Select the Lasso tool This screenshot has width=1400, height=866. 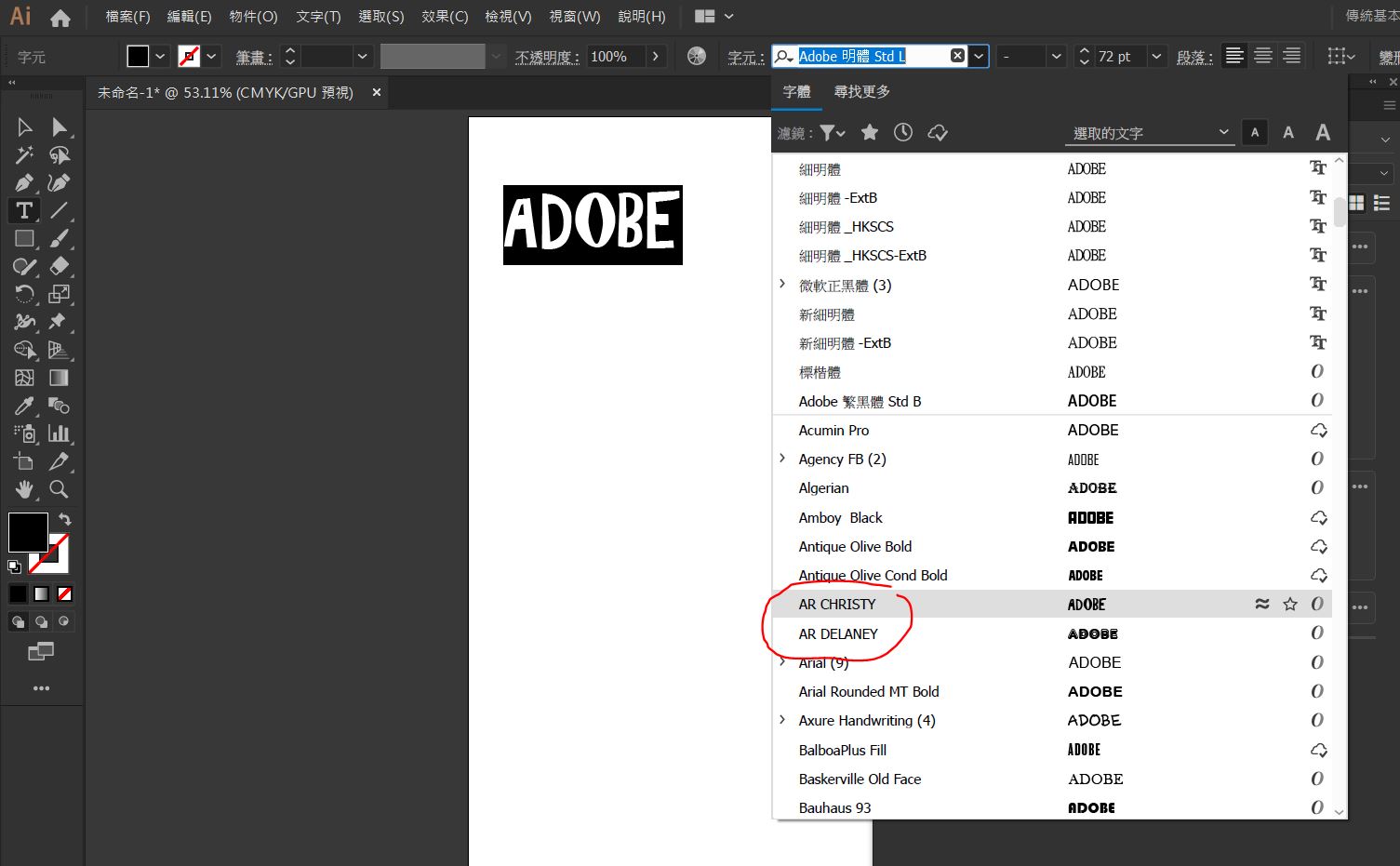pyautogui.click(x=60, y=155)
